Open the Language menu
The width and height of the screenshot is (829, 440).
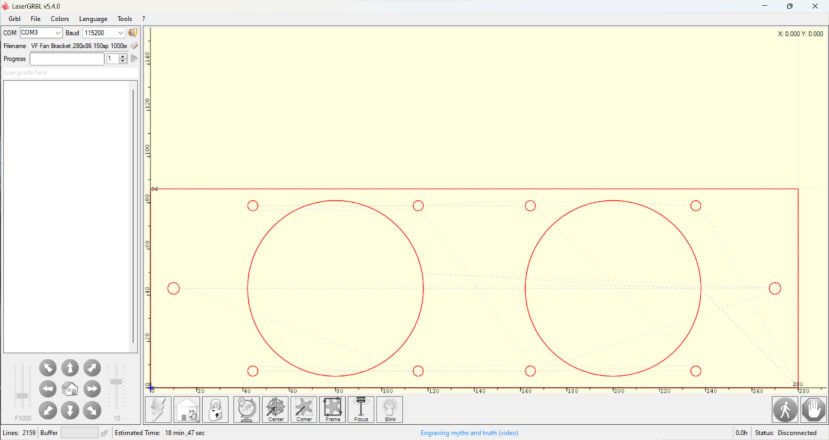(x=93, y=19)
